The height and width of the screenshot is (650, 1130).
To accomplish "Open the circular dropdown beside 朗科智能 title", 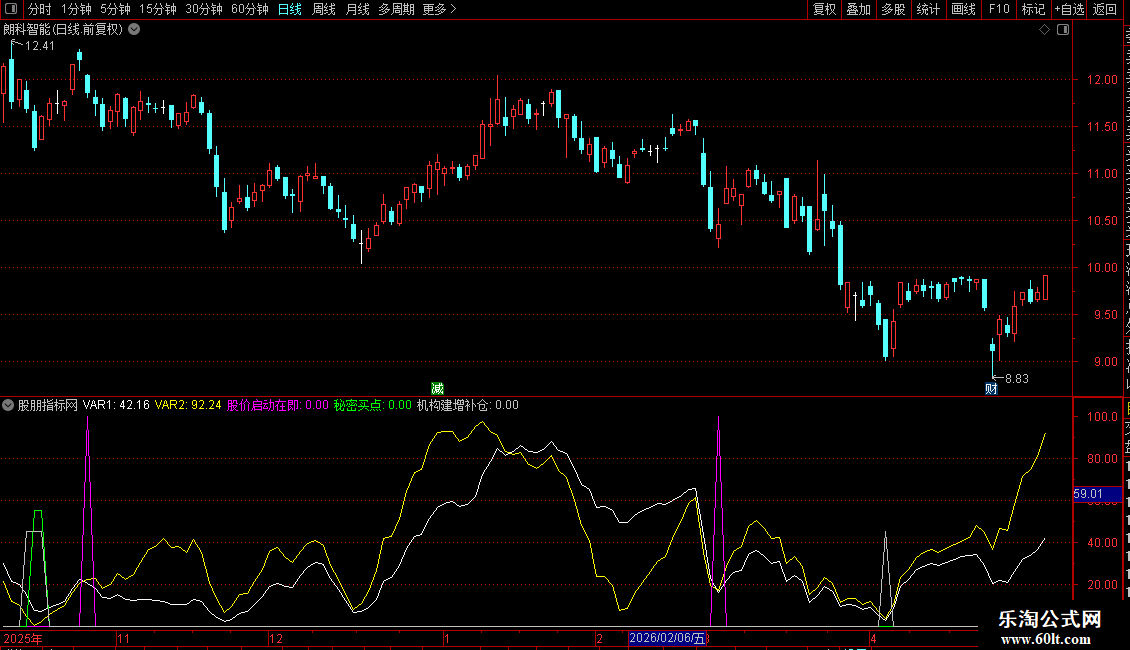I will tap(134, 30).
